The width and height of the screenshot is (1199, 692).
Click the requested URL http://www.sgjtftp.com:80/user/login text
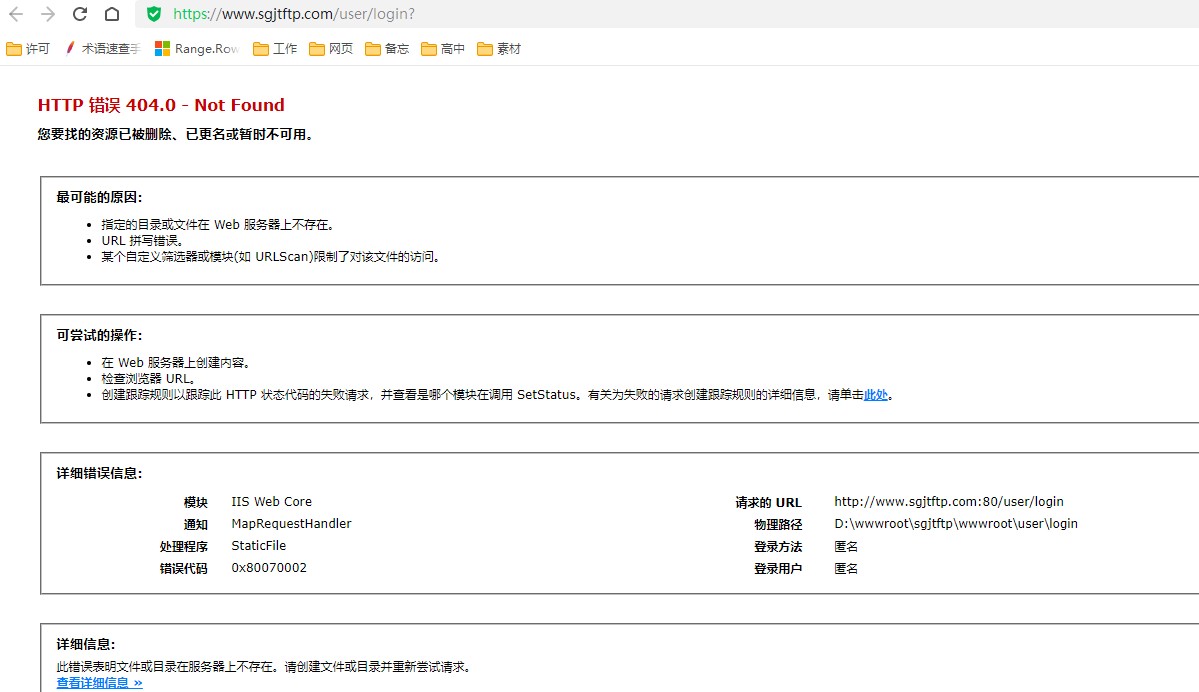pos(948,502)
